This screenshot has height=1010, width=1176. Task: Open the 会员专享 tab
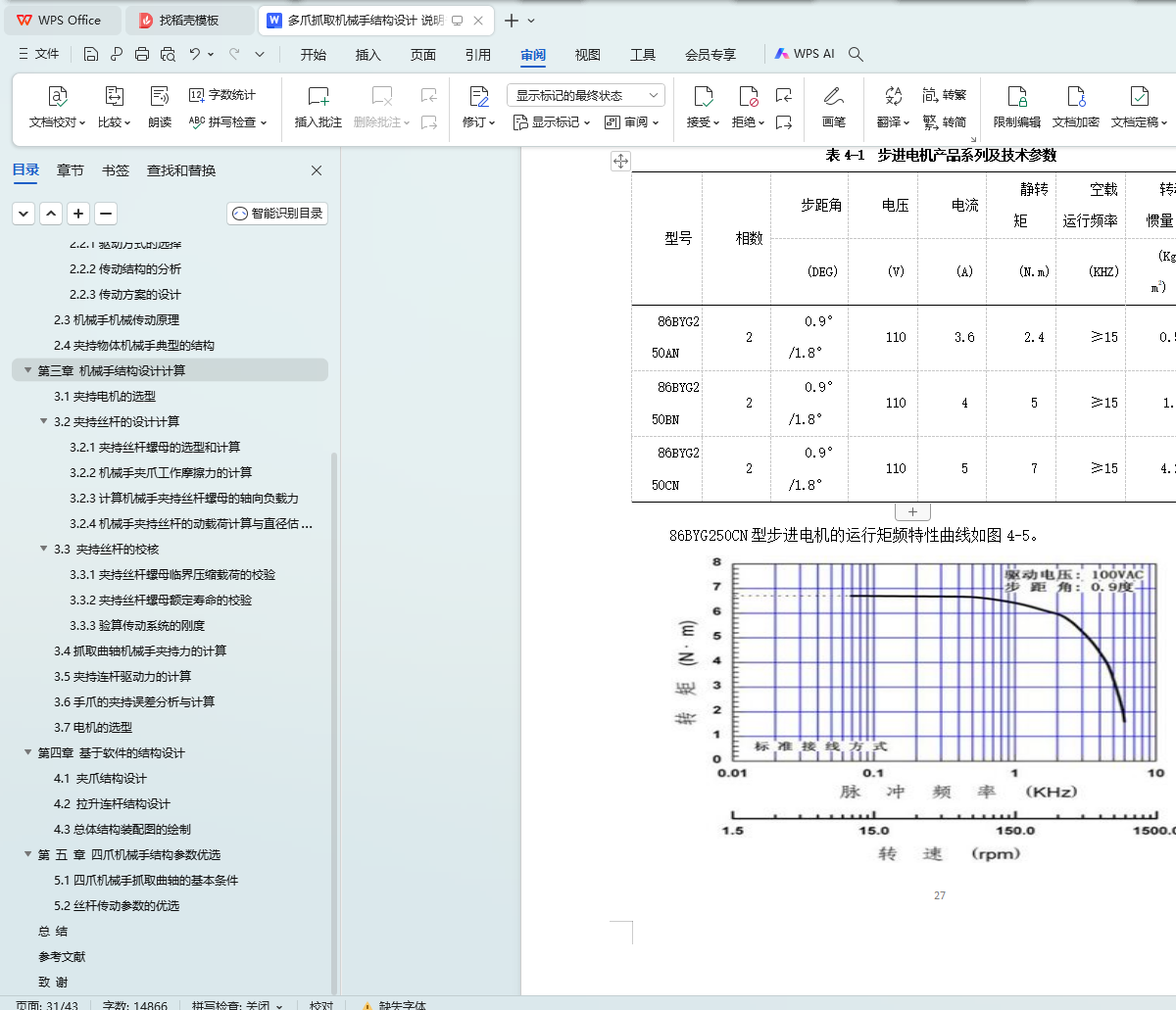pyautogui.click(x=710, y=55)
